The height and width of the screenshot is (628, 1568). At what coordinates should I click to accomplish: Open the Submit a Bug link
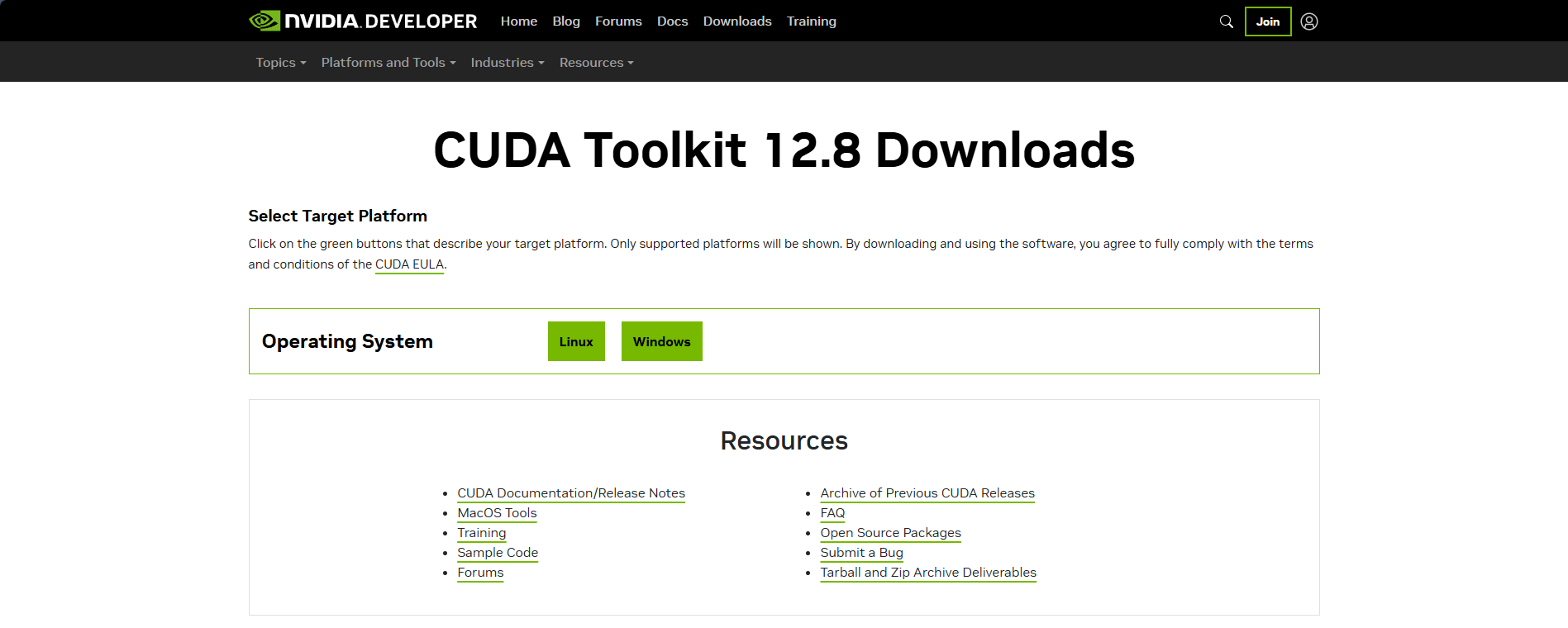862,553
